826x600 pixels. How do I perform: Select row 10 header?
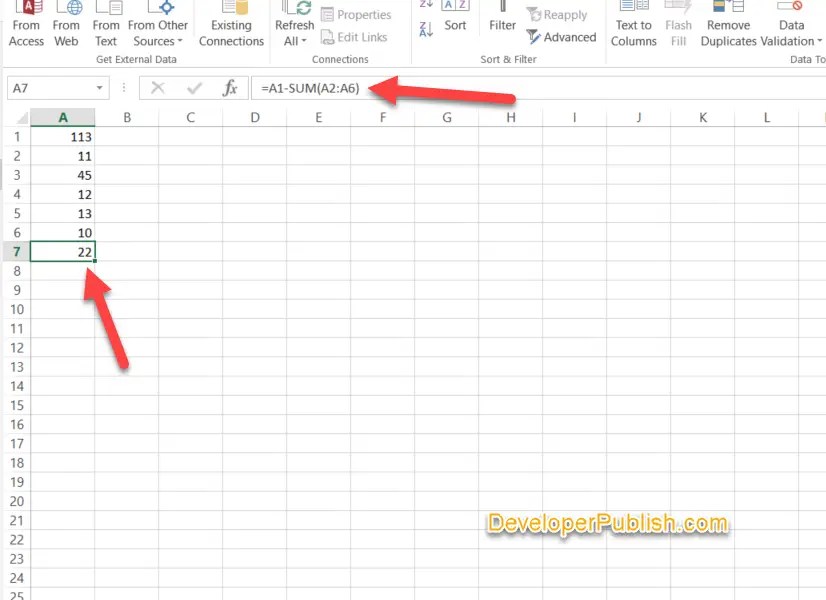(17, 309)
